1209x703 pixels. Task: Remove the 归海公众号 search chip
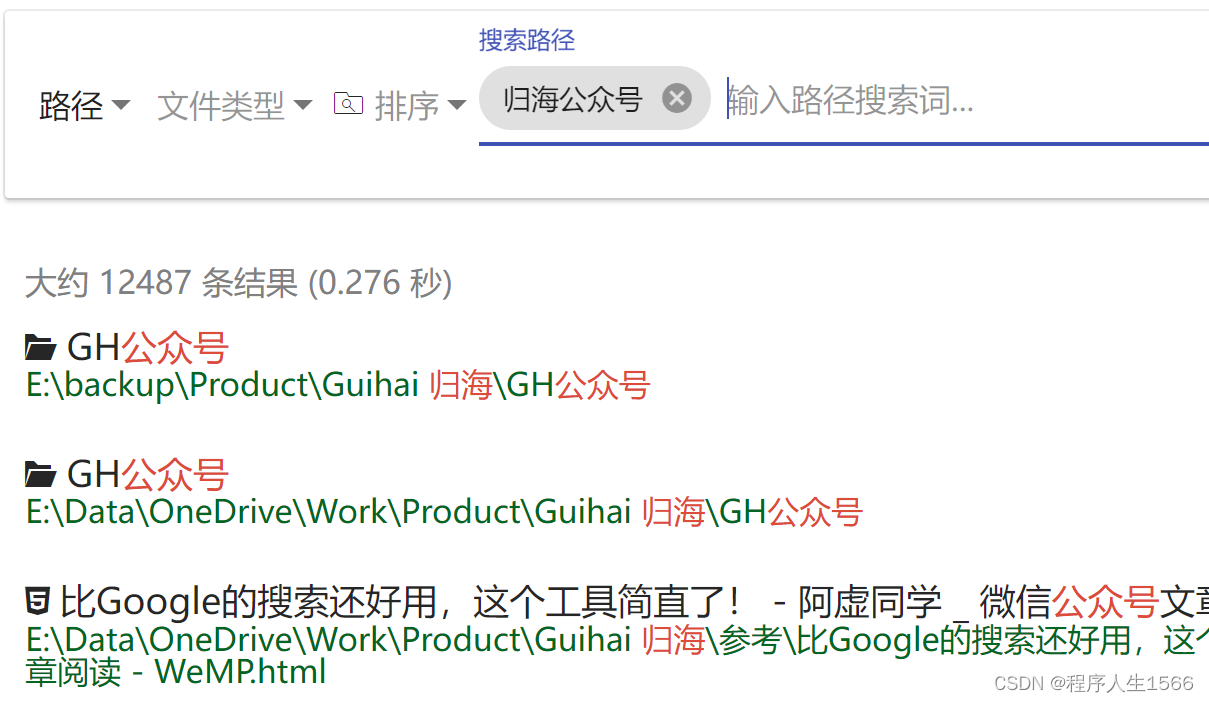pos(677,98)
